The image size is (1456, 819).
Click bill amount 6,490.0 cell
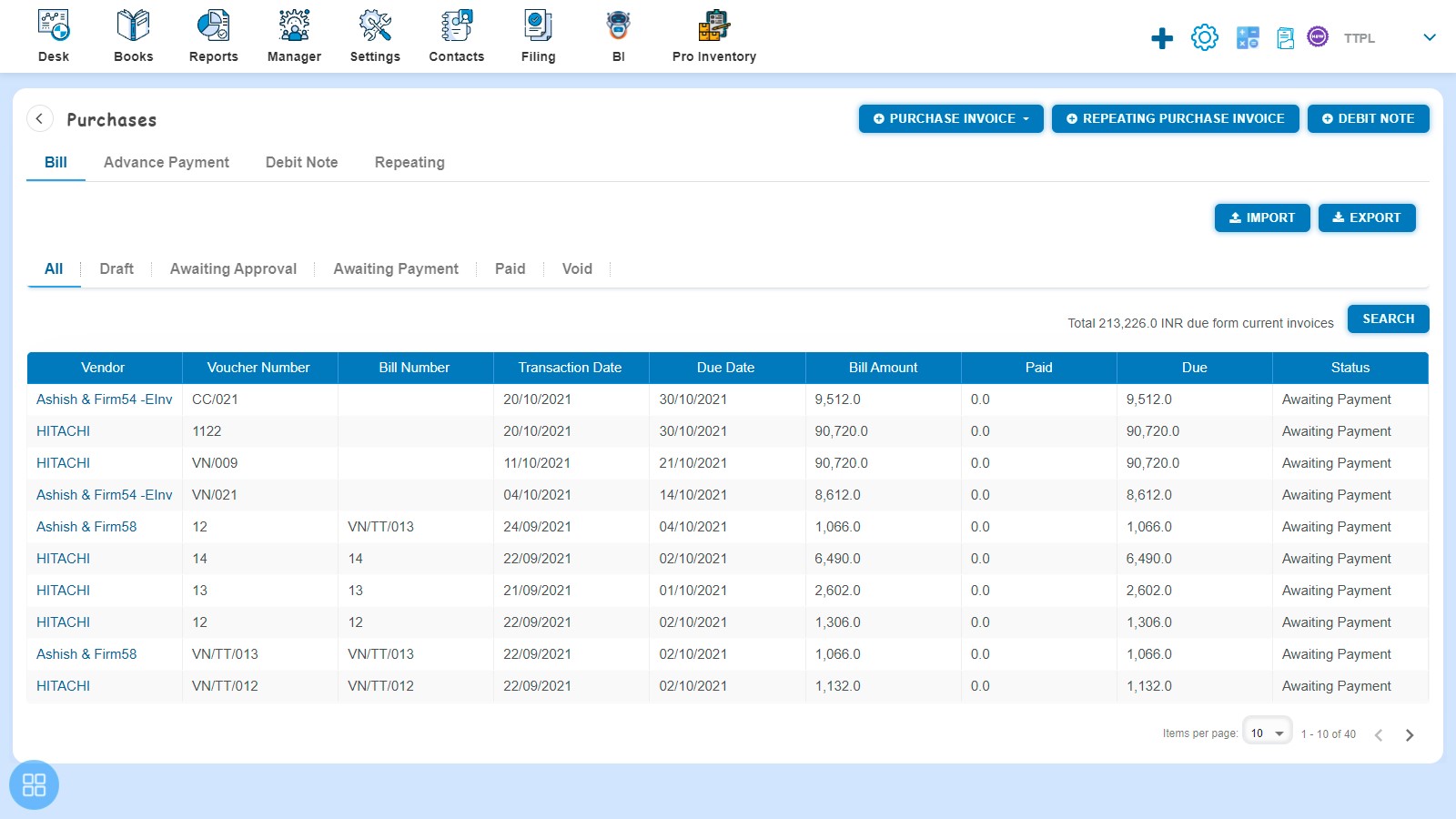pyautogui.click(x=883, y=559)
